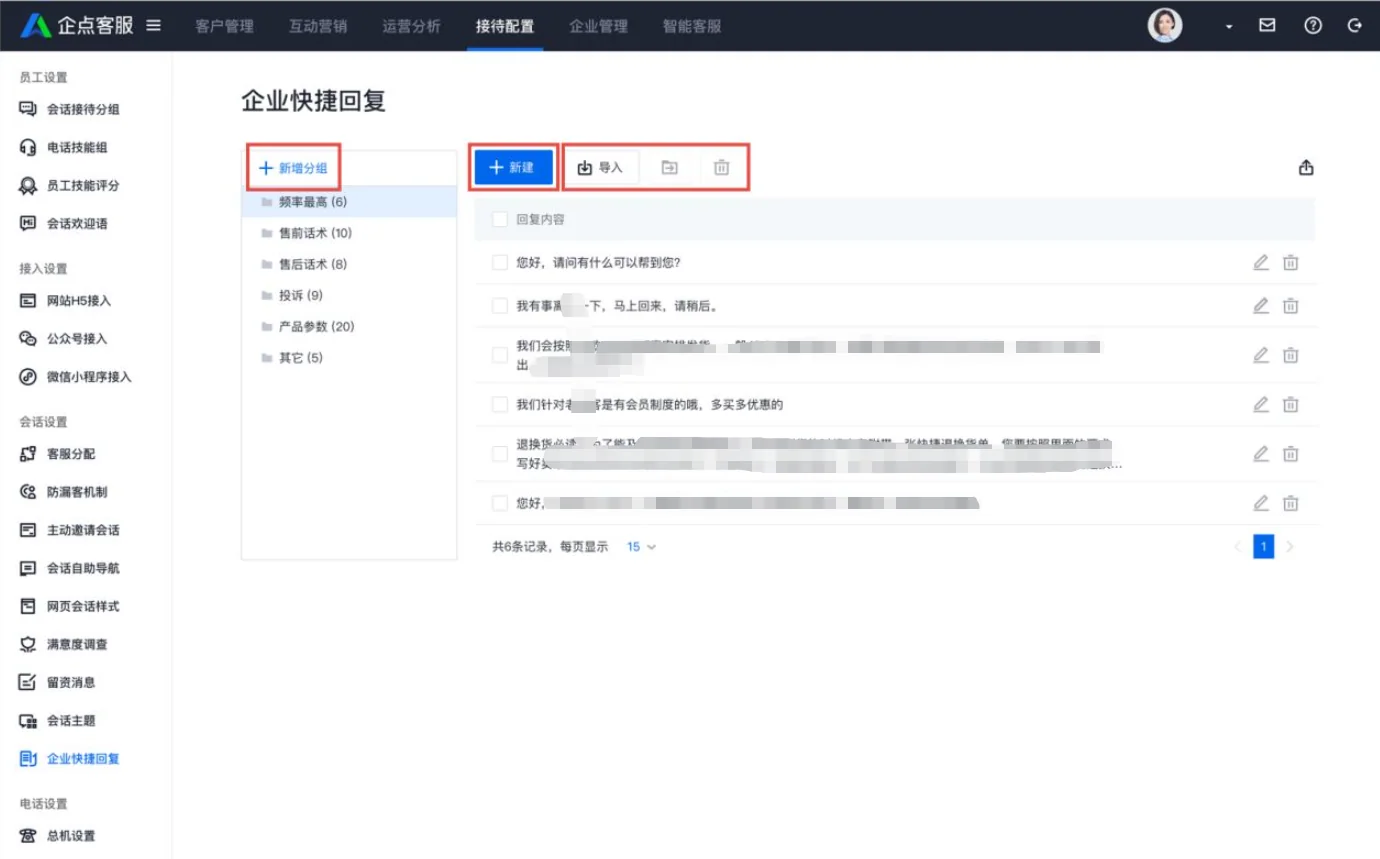Image resolution: width=1380 pixels, height=859 pixels.
Task: Open the dropdown arrow beside the avatar
Action: 1229,27
